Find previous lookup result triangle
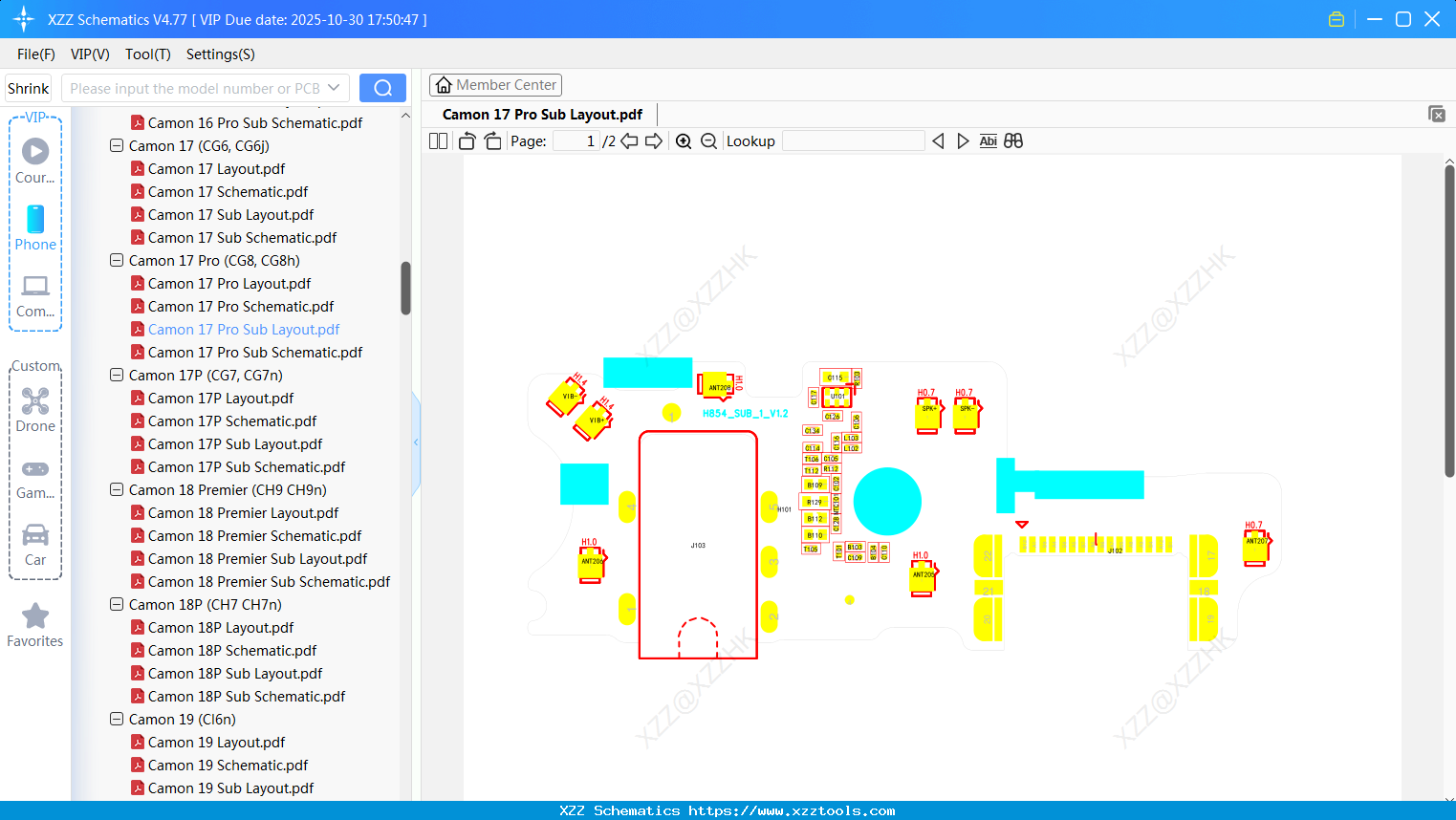1456x820 pixels. click(x=938, y=141)
